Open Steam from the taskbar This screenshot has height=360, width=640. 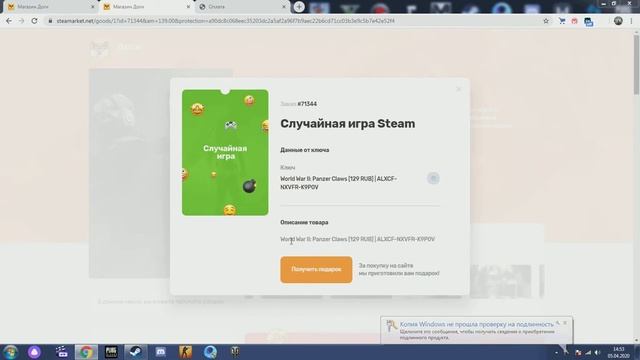click(136, 352)
